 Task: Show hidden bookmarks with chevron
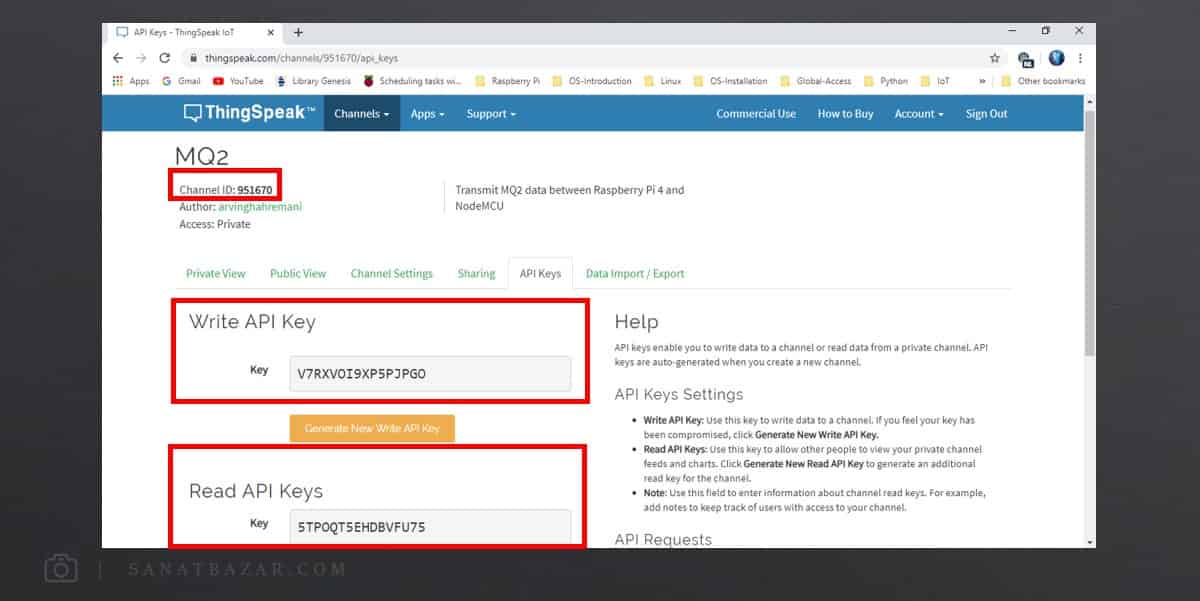(x=982, y=81)
